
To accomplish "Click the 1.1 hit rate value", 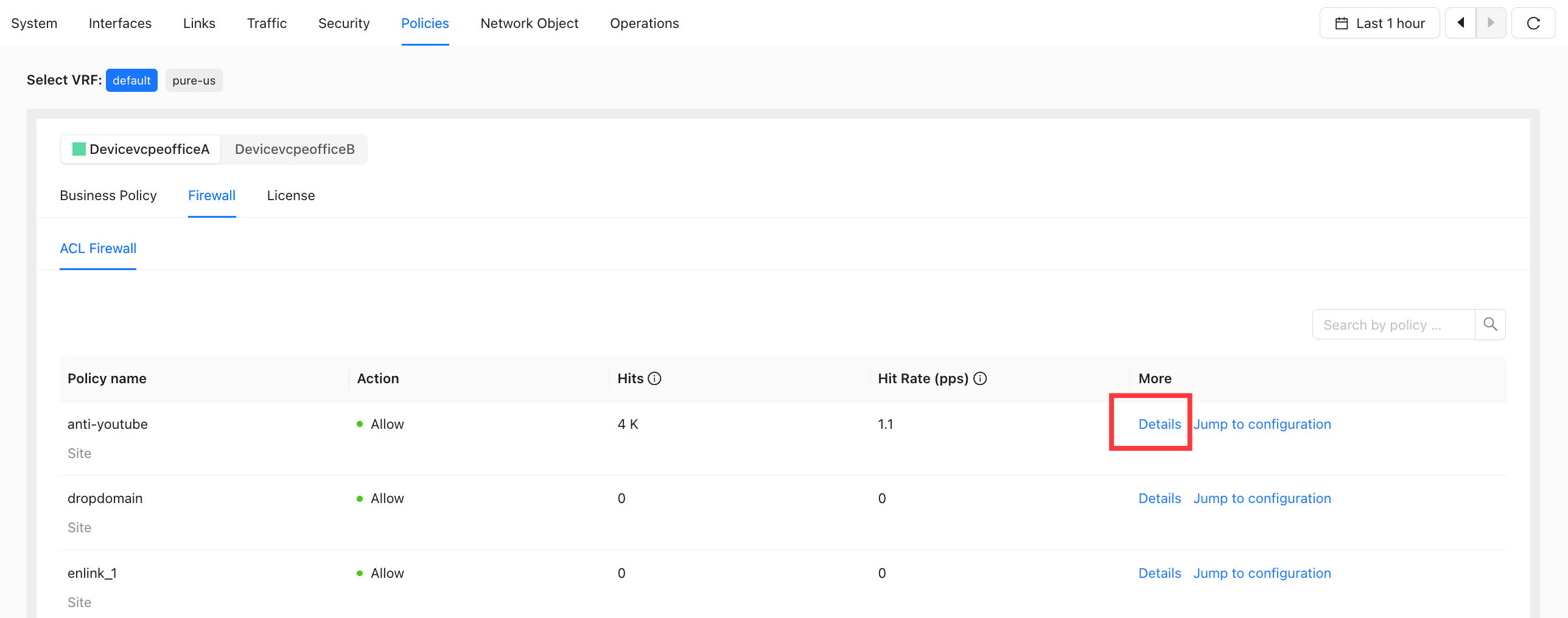I will (x=885, y=424).
